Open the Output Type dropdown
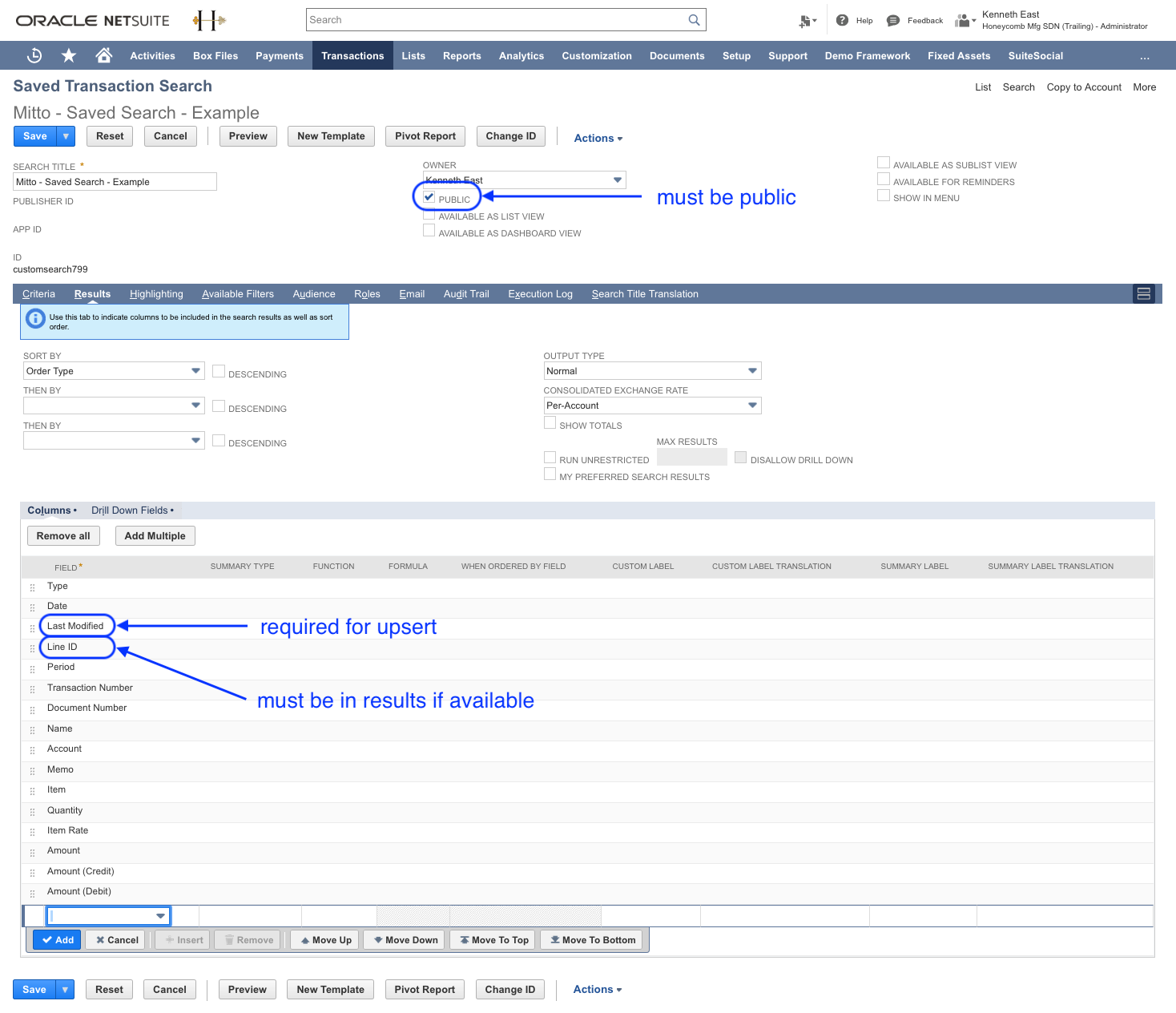The width and height of the screenshot is (1176, 1013). click(x=752, y=371)
